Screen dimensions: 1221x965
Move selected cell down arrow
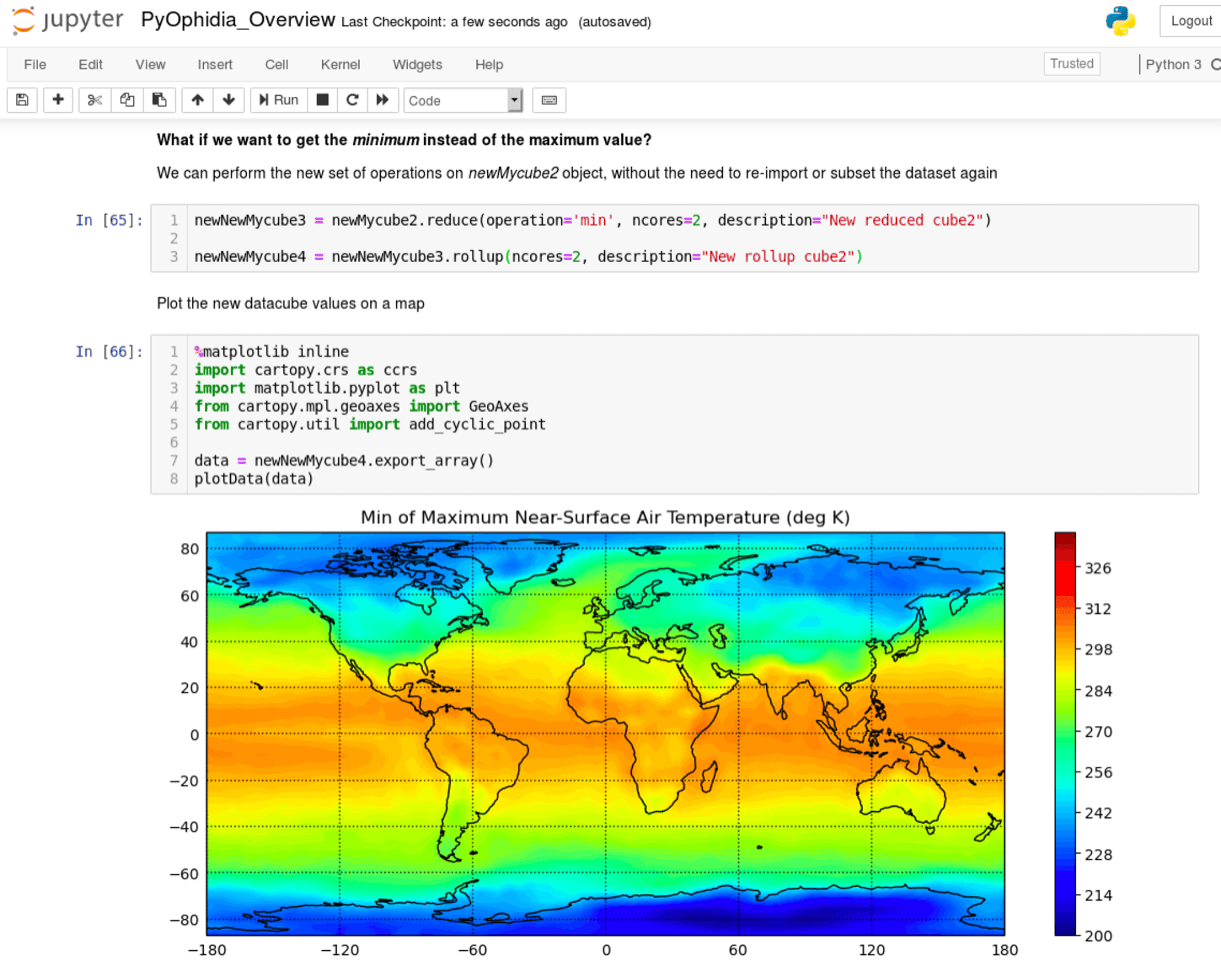point(229,100)
